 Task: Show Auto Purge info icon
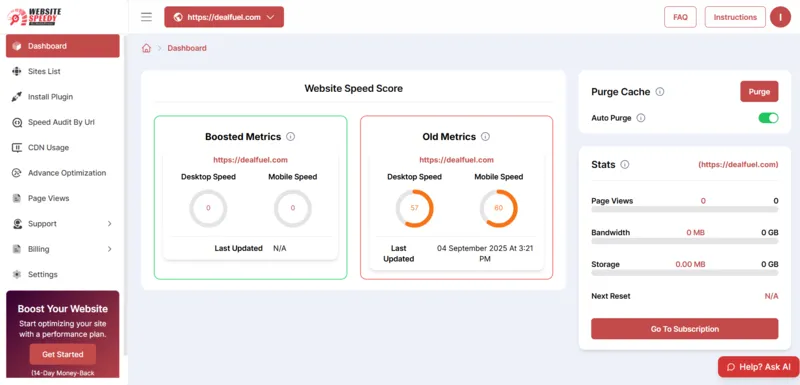pos(641,118)
